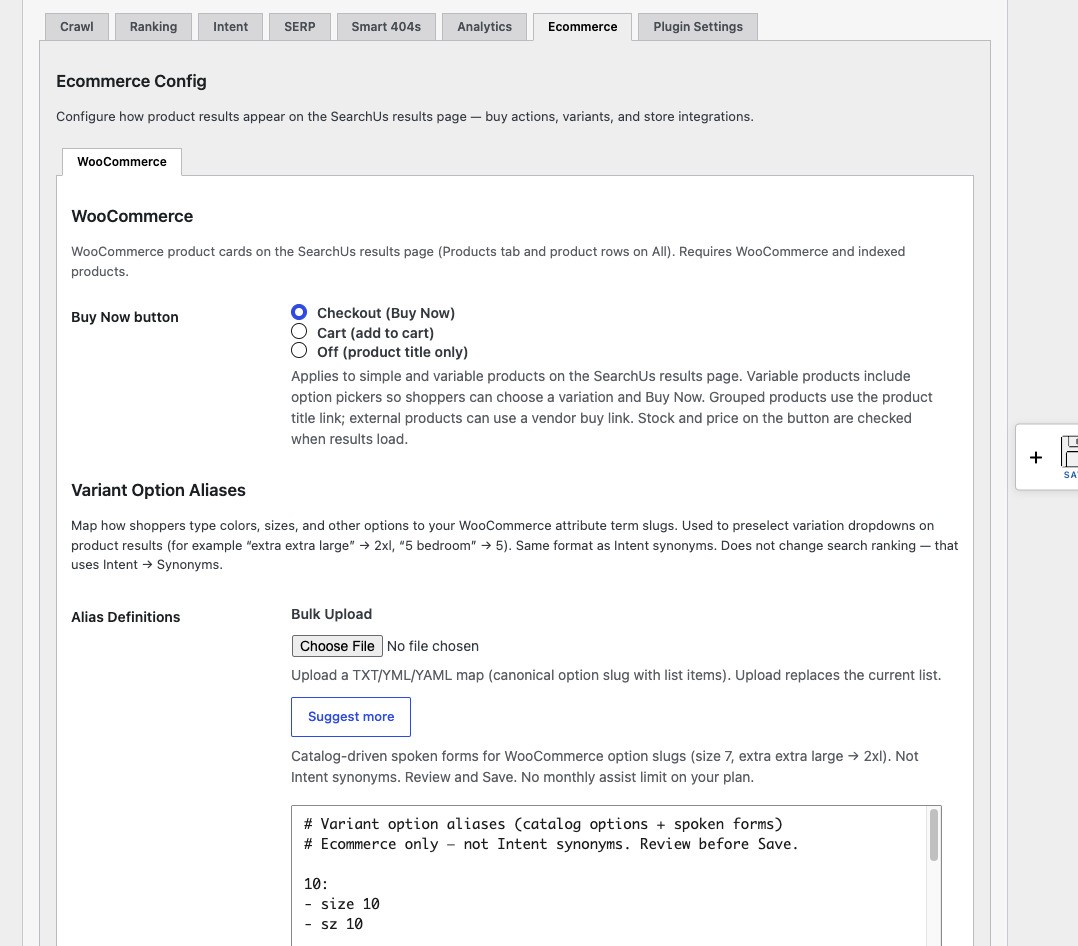Select Checkout (Buy Now) radio option
The image size is (1078, 946).
point(299,312)
